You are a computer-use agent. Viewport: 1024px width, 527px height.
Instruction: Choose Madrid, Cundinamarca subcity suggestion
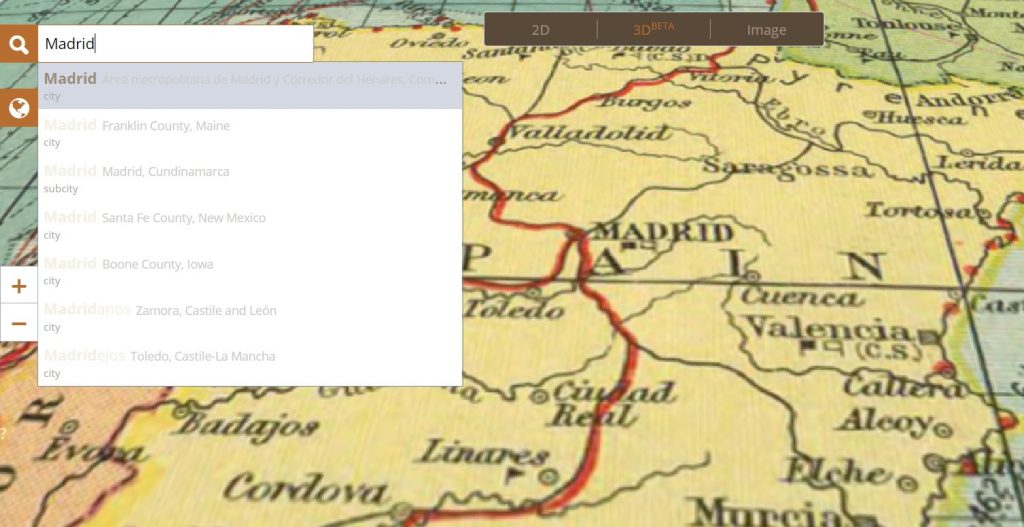pos(250,179)
